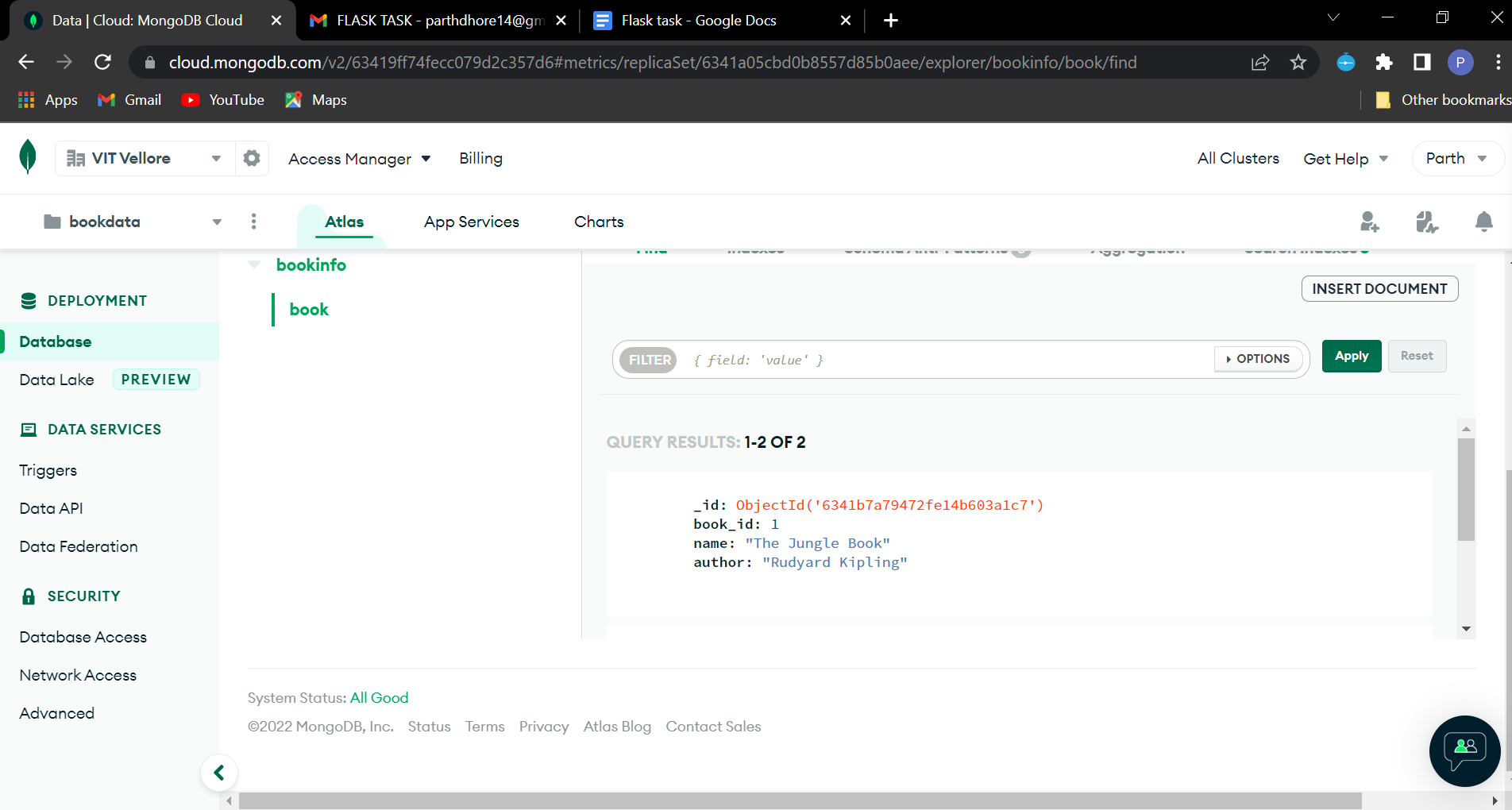
Task: Reload the browser page
Action: point(102,62)
